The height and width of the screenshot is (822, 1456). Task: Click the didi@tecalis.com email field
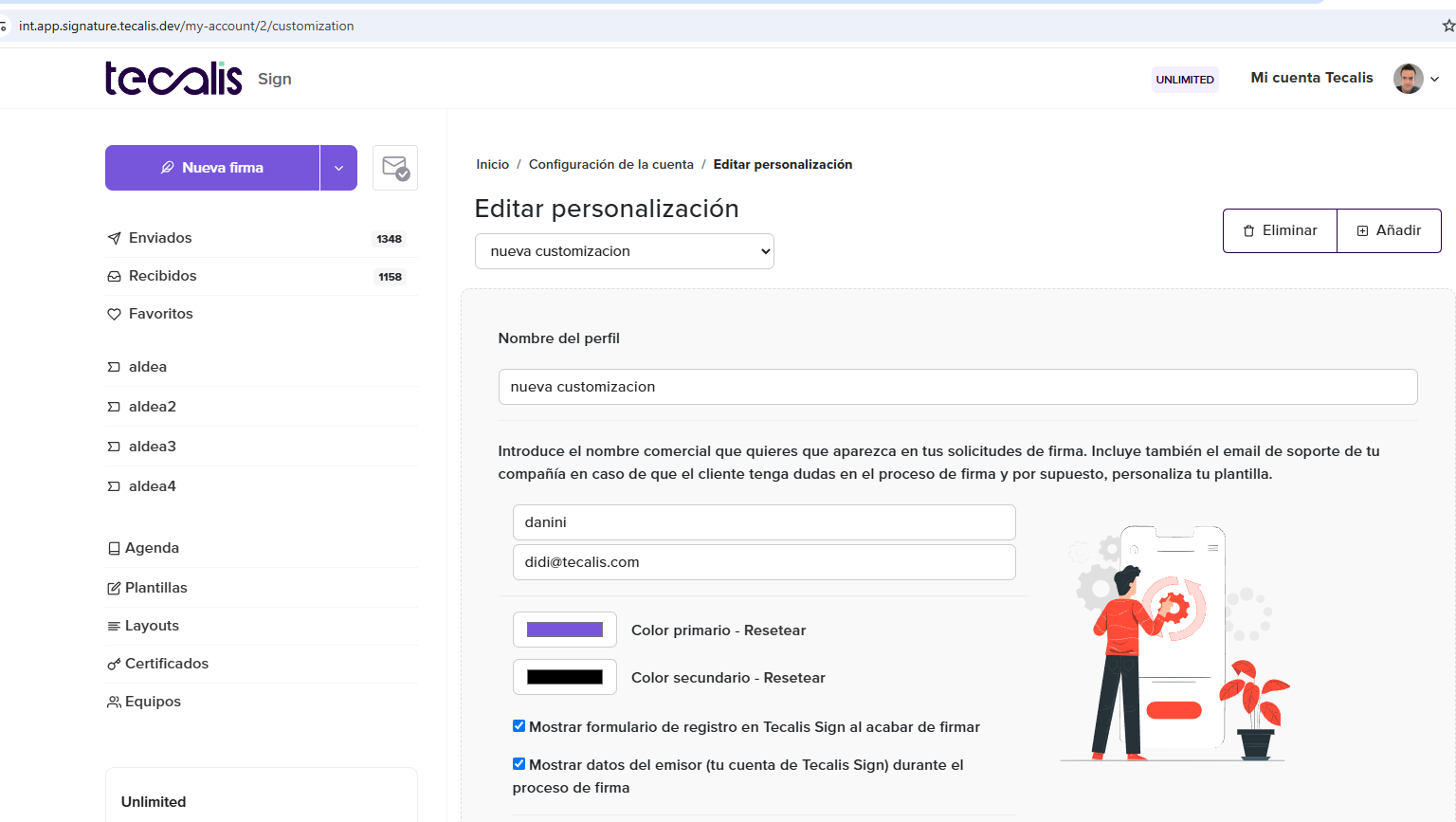(x=763, y=562)
